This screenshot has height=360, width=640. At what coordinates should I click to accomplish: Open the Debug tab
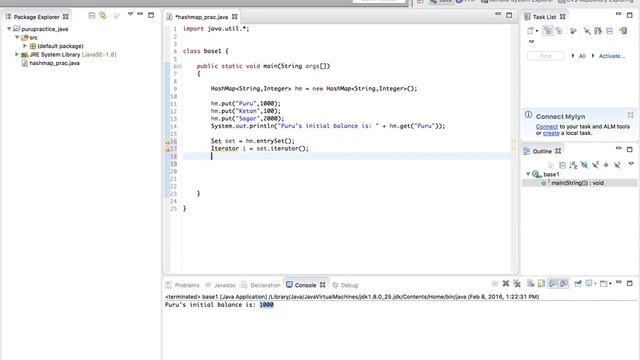(x=345, y=285)
